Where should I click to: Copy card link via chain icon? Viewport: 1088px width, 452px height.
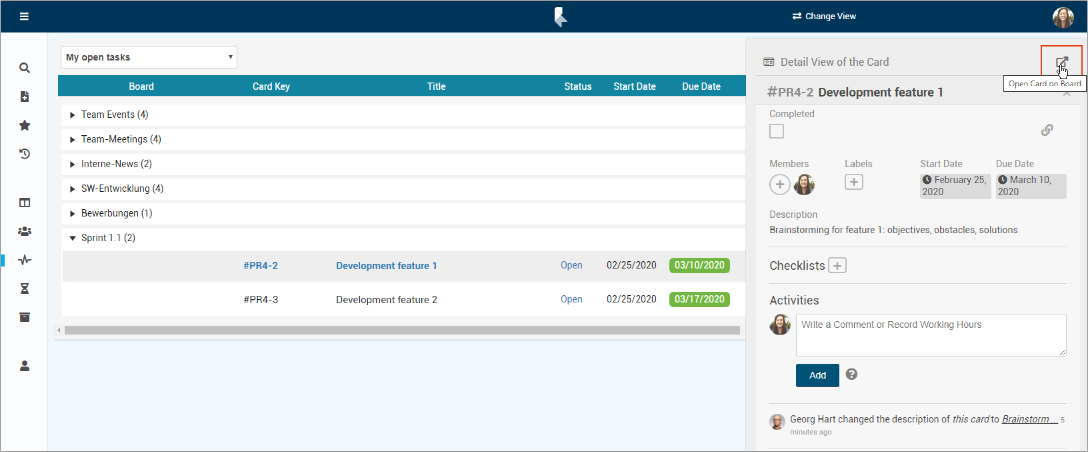(x=1047, y=130)
